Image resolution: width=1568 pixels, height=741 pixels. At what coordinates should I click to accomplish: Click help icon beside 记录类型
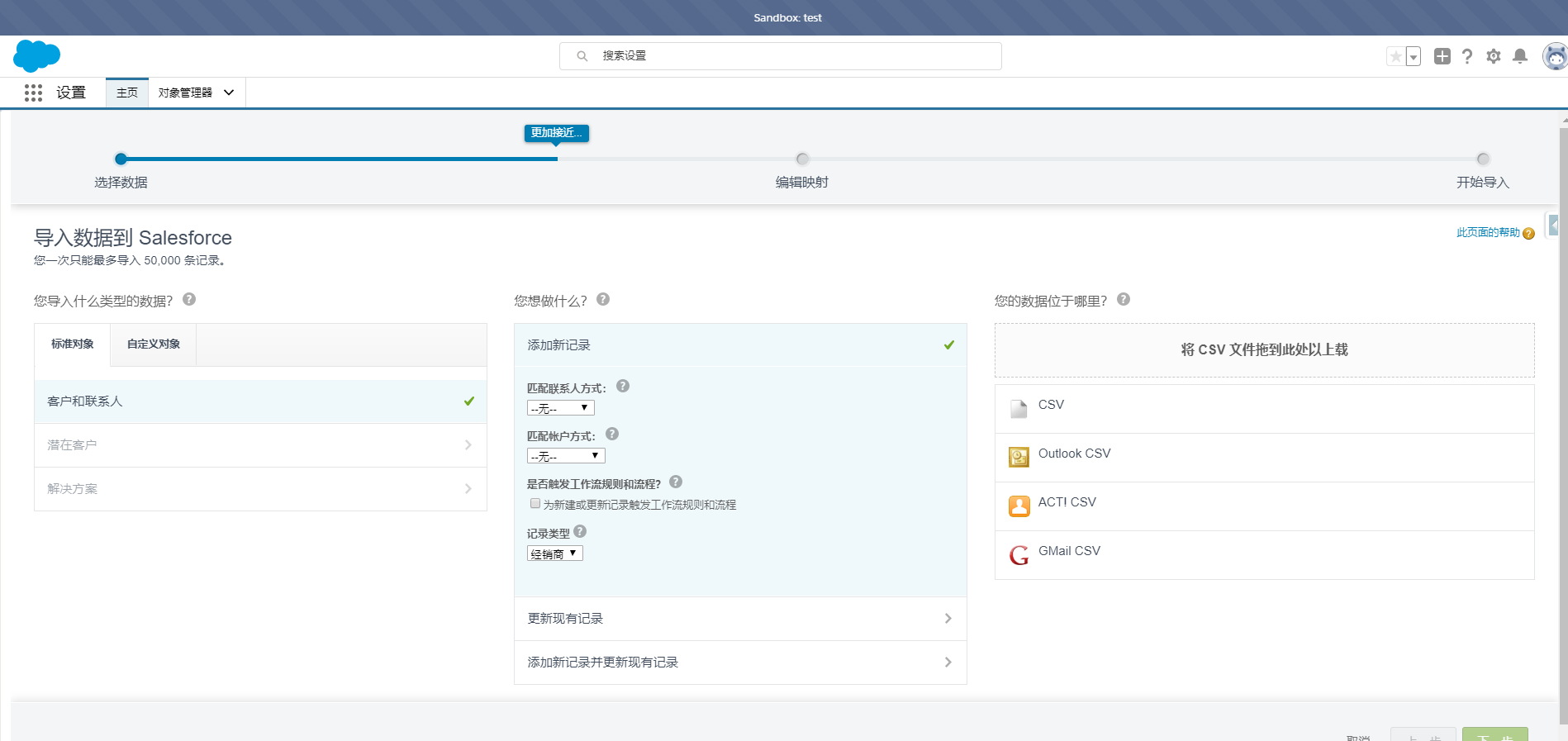click(580, 531)
